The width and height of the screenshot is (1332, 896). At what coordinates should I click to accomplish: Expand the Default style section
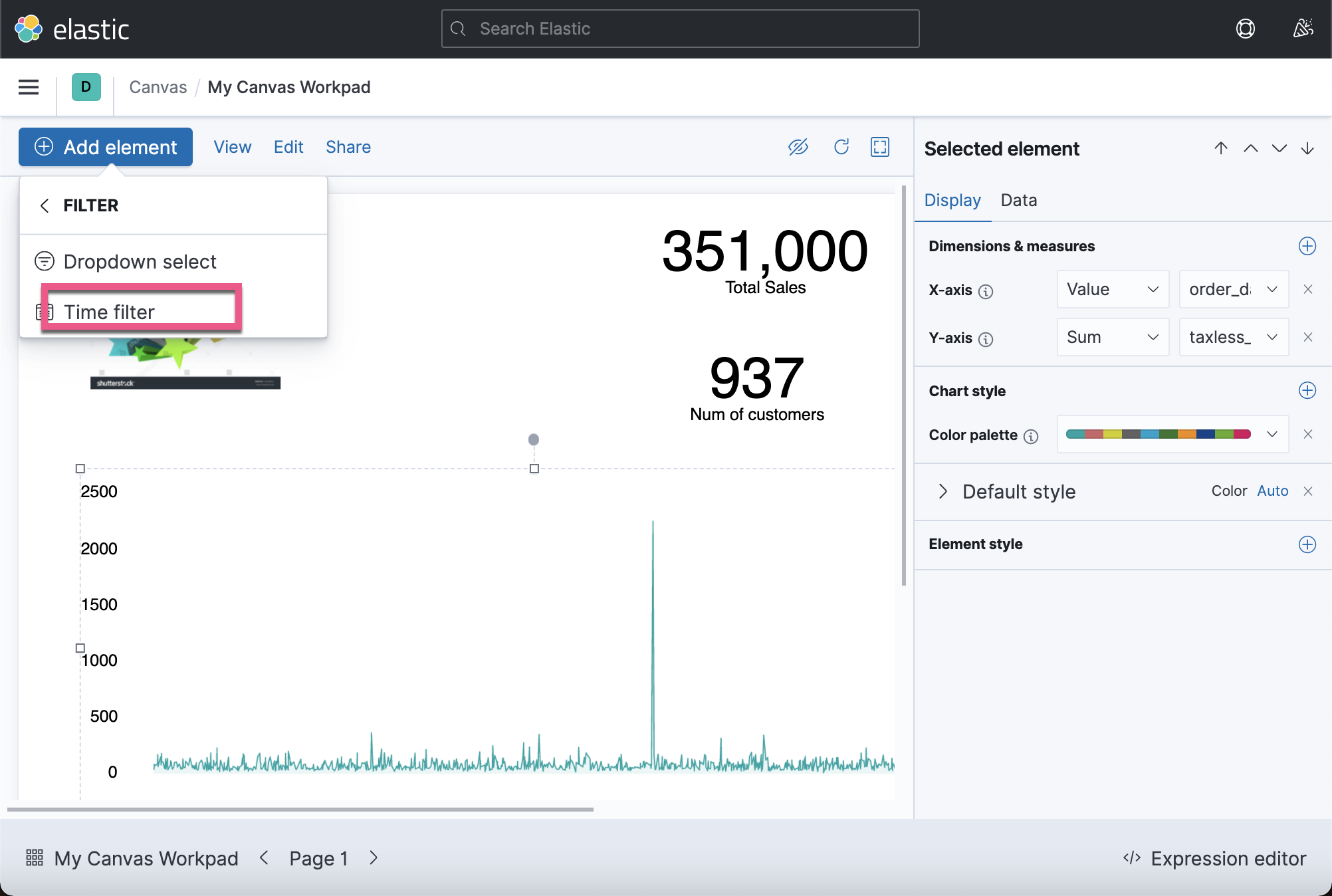[x=943, y=491]
